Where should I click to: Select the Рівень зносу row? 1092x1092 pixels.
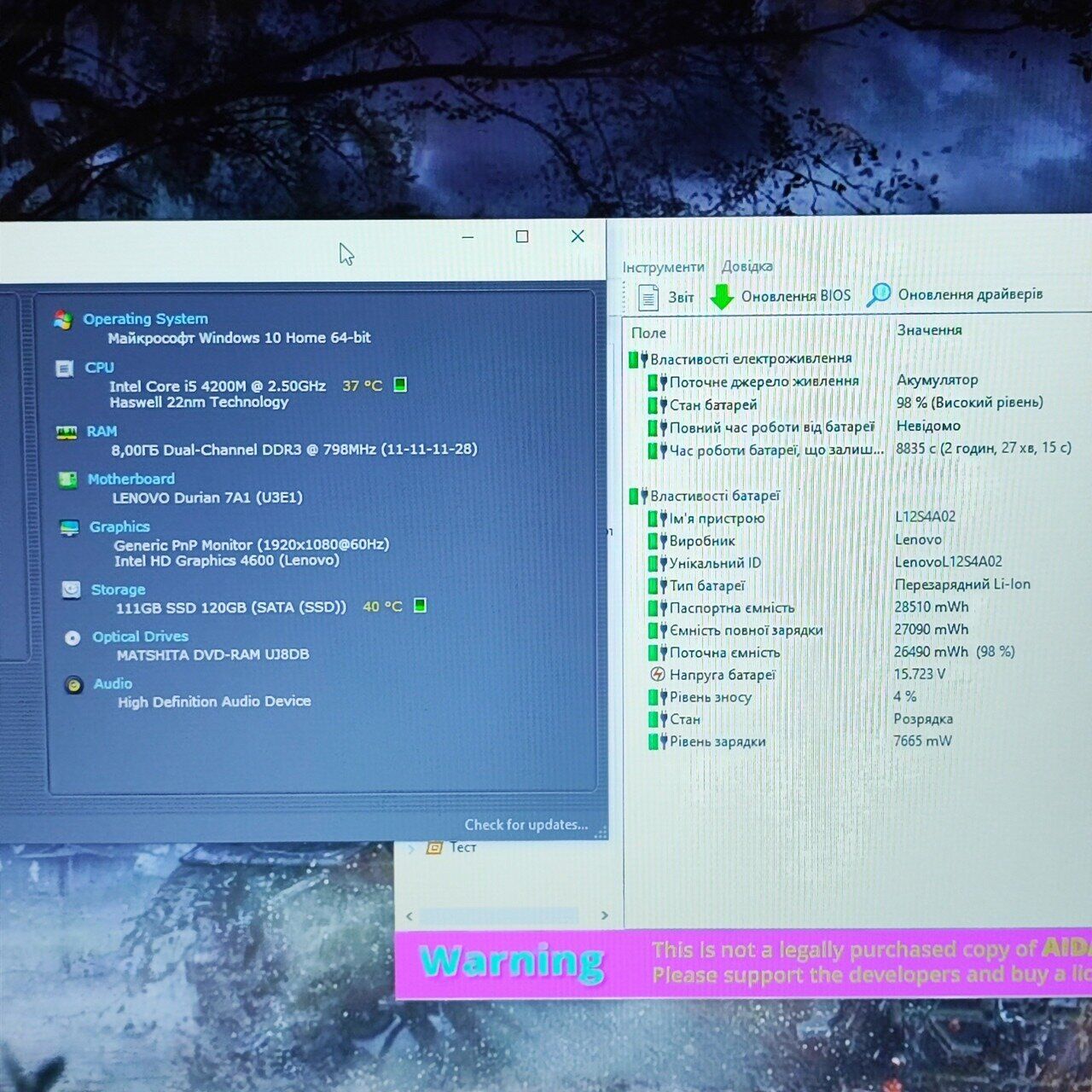tap(710, 697)
